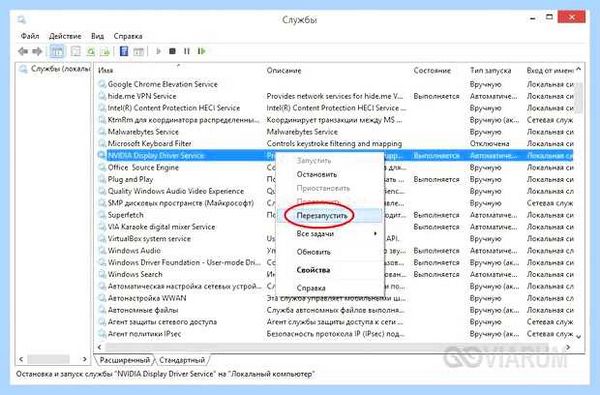The width and height of the screenshot is (600, 395).
Task: Click gear icon beside Windows Audio
Action: coord(102,250)
